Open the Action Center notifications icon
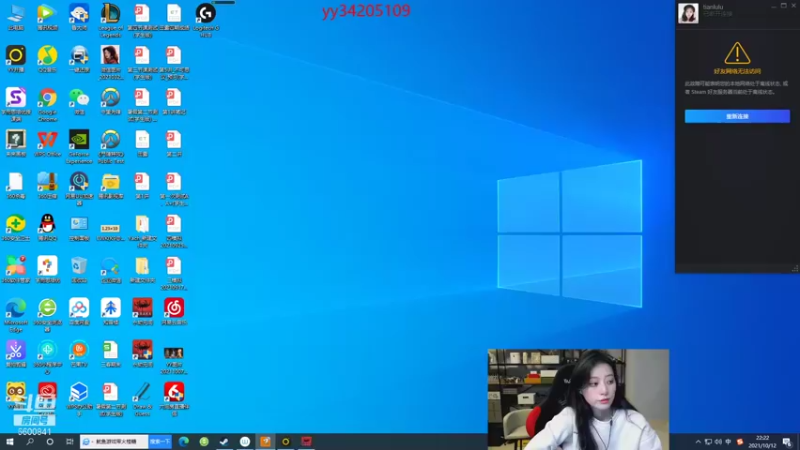800x450 pixels. tap(787, 442)
